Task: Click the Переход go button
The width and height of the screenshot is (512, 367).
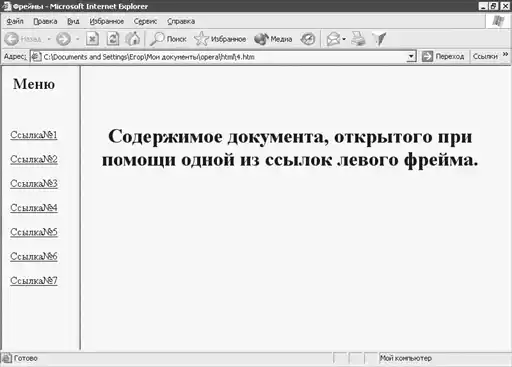Action: coord(443,57)
